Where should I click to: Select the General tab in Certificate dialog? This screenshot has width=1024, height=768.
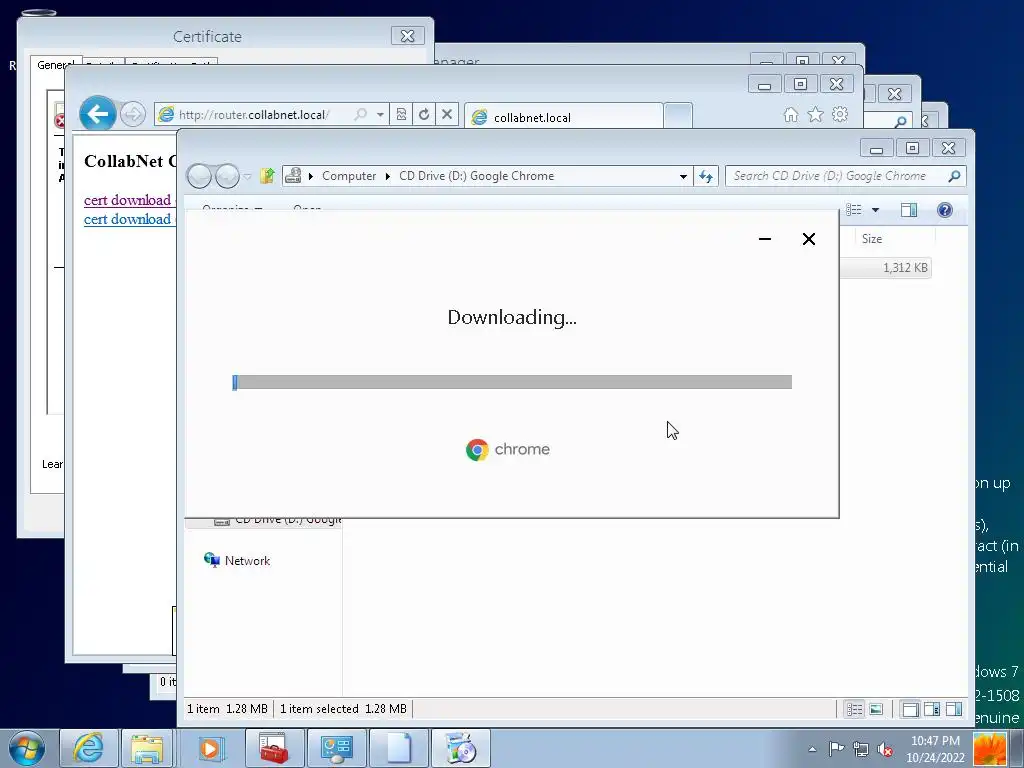56,65
